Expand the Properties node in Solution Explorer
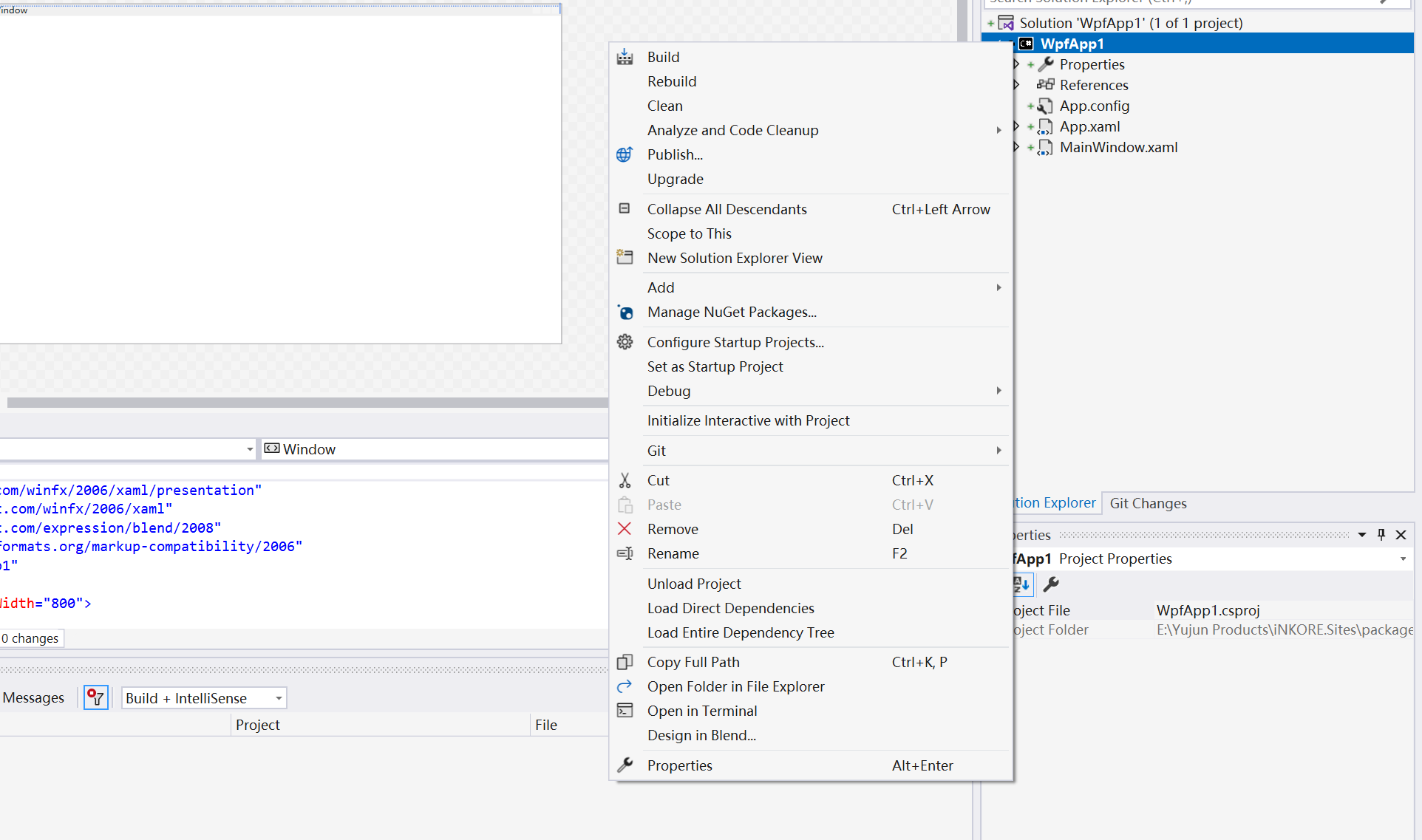 tap(1017, 64)
